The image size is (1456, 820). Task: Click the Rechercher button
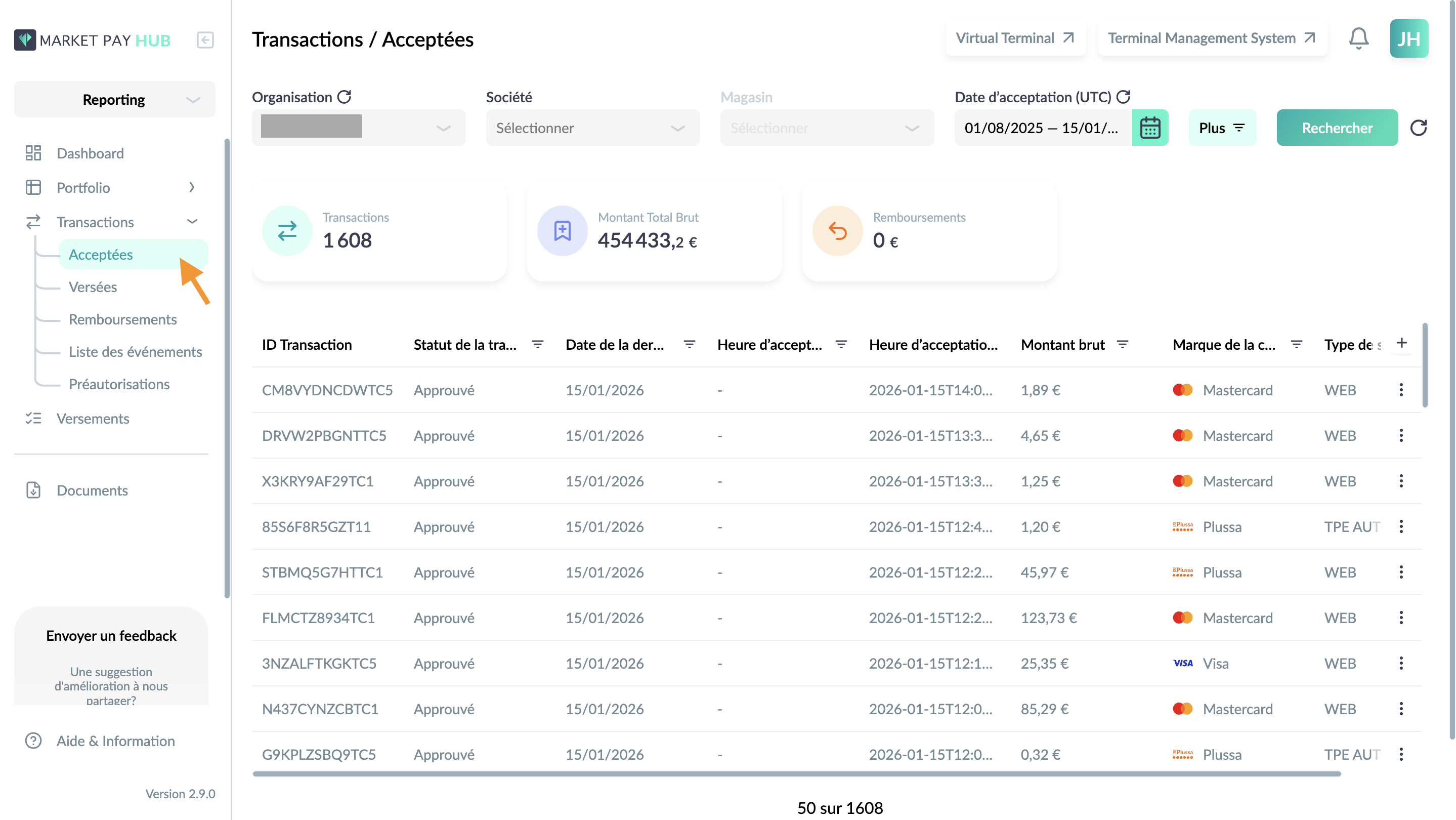pyautogui.click(x=1337, y=128)
